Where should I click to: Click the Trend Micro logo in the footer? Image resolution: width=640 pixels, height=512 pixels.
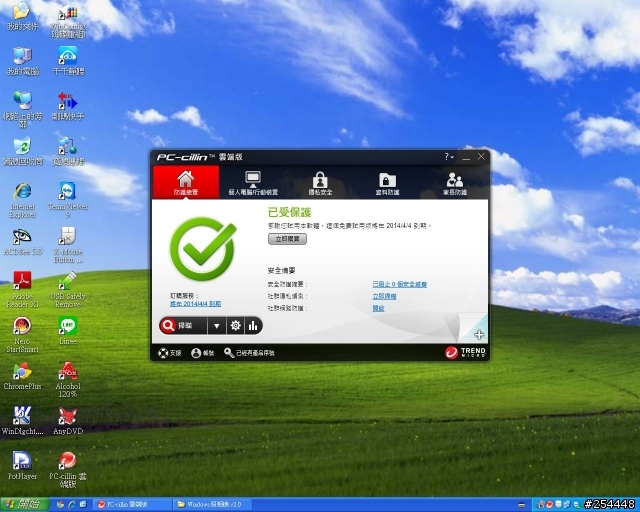pos(465,352)
